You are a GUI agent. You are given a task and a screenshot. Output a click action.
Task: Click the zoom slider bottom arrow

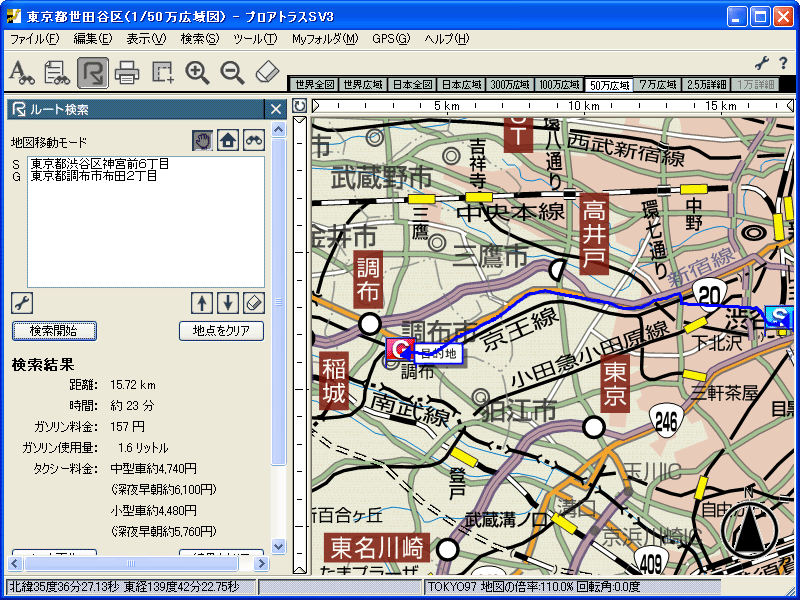point(299,568)
